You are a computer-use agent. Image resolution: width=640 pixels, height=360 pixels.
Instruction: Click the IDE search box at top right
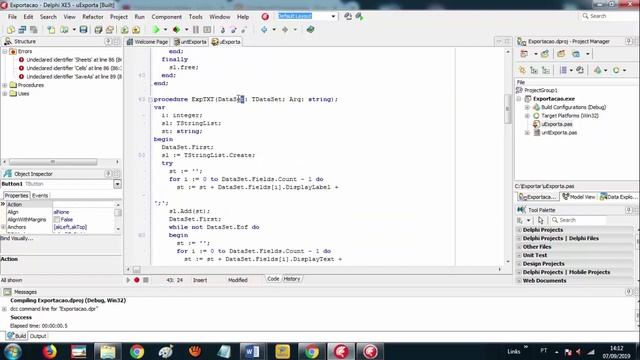(x=610, y=16)
